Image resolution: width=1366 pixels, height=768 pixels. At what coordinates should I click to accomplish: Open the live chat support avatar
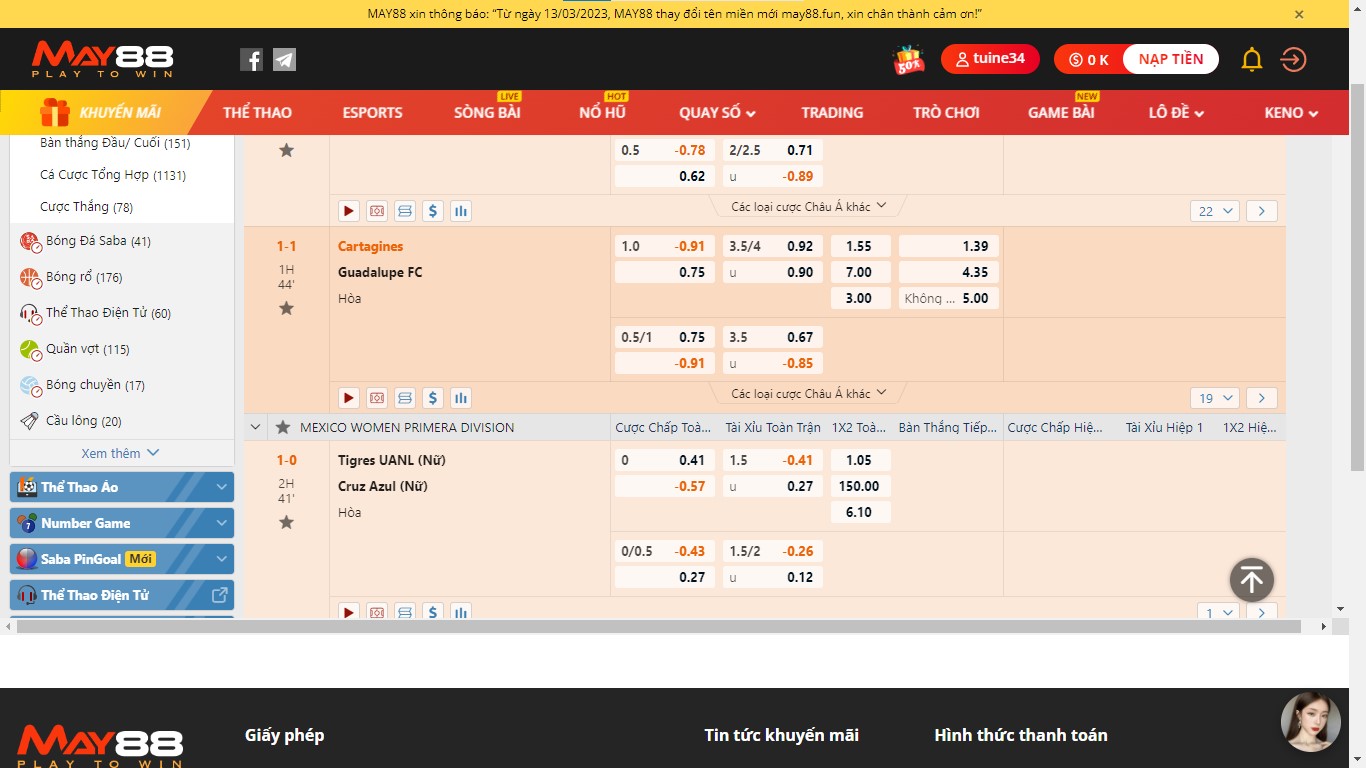tap(1311, 721)
